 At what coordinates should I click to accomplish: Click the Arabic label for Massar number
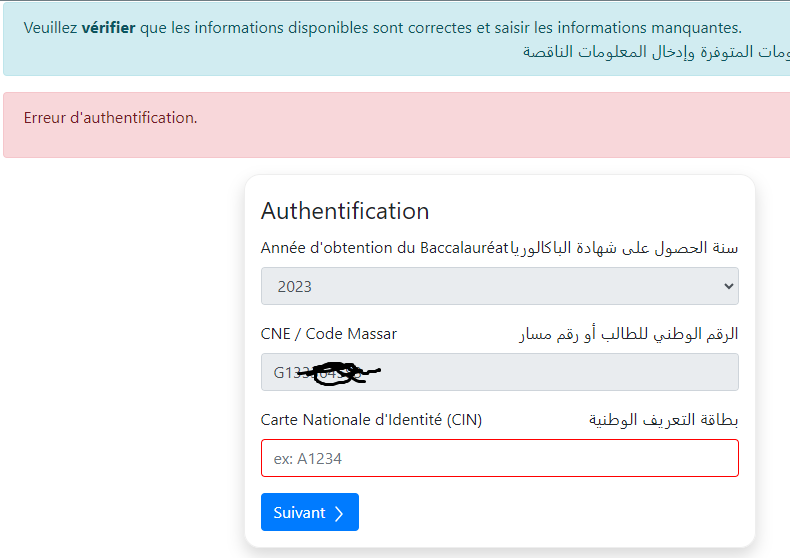[629, 334]
